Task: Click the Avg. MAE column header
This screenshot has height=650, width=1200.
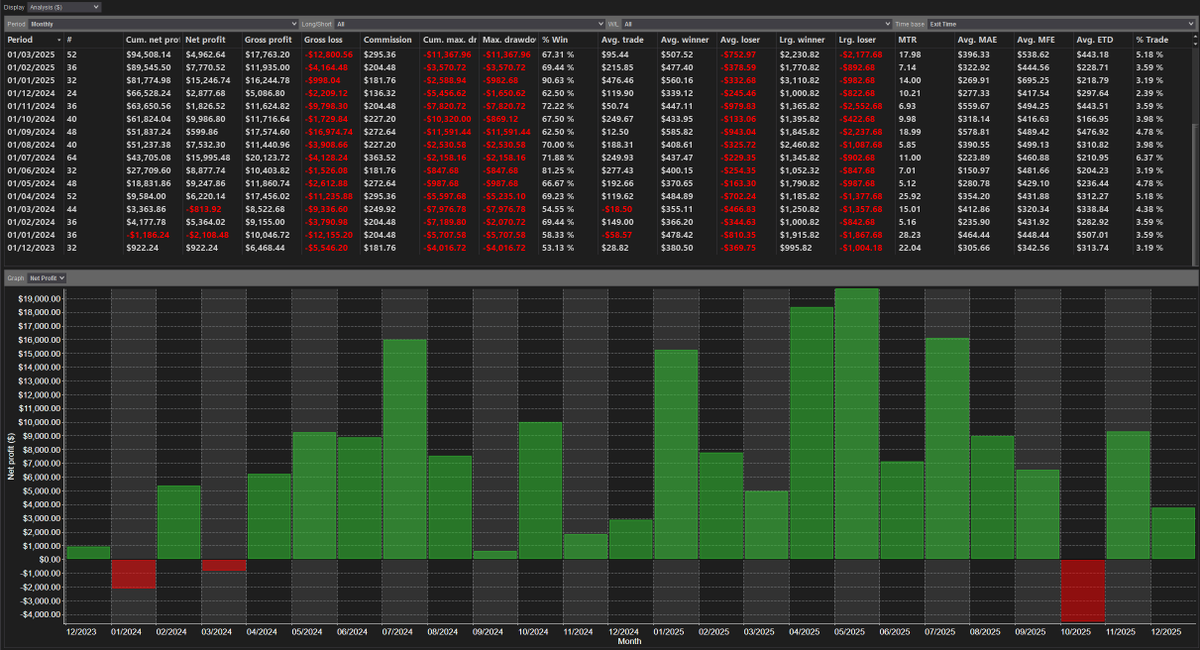Action: (977, 40)
